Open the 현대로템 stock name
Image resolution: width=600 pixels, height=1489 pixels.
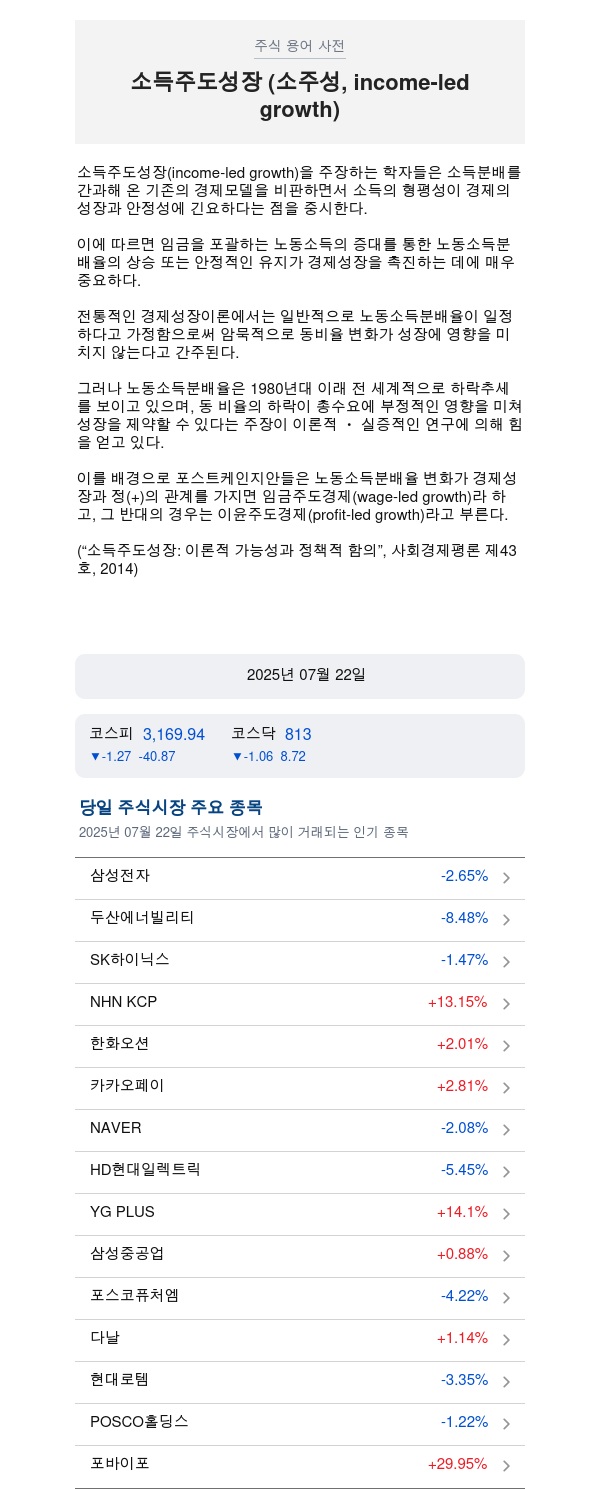[119, 1380]
